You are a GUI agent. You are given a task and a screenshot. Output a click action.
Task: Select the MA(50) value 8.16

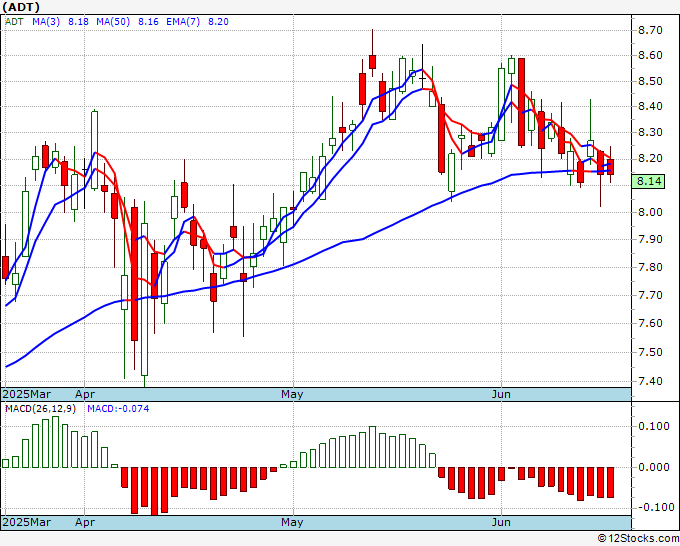(x=148, y=22)
